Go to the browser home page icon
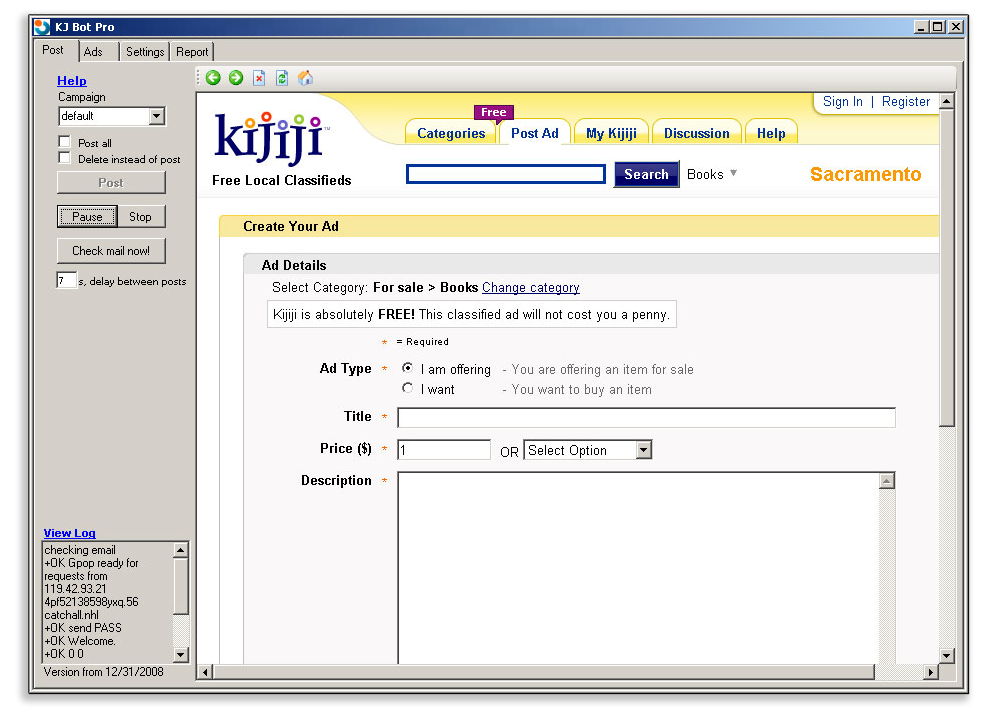Screen dimensions: 1000x720 click(305, 78)
